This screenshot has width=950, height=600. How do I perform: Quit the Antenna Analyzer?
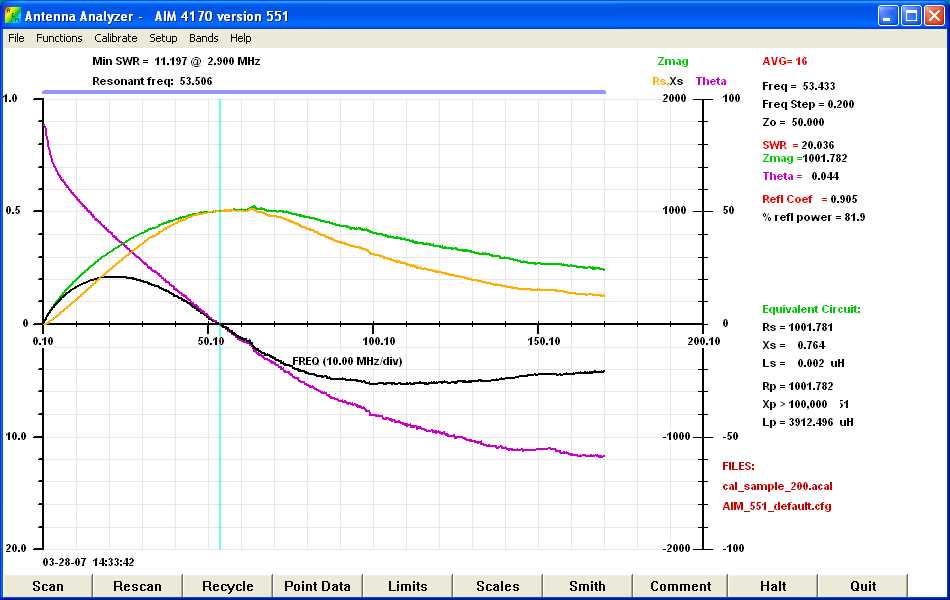(863, 586)
